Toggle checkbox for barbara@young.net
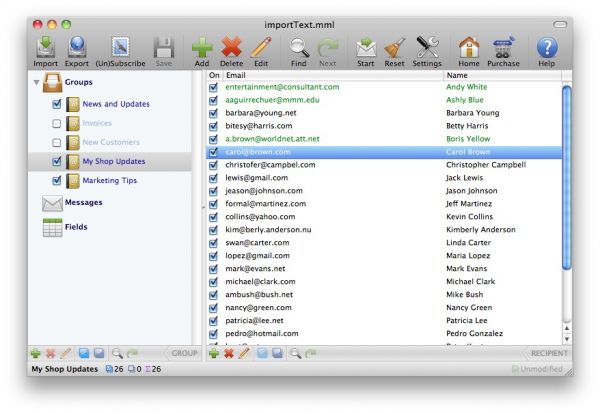 point(213,113)
